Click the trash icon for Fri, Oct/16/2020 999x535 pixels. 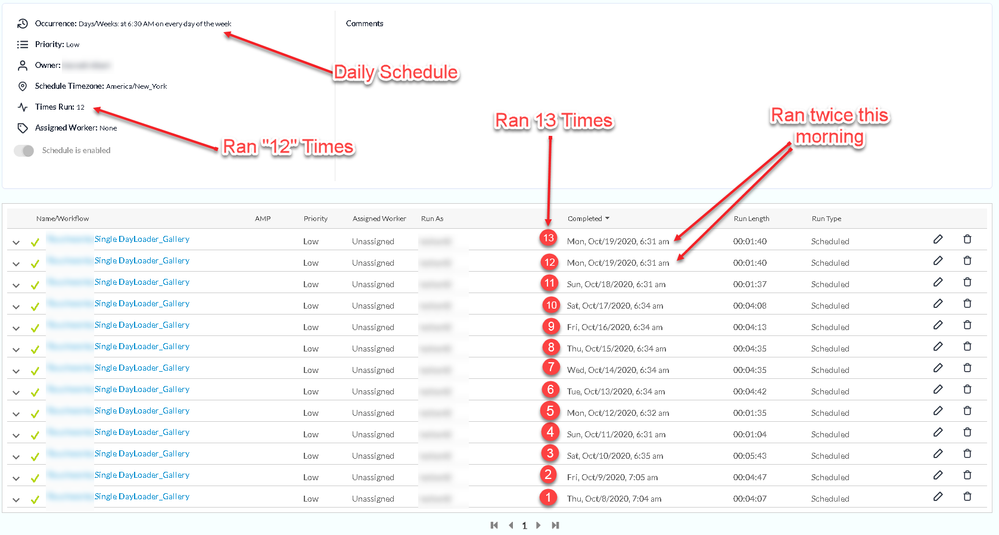click(967, 325)
